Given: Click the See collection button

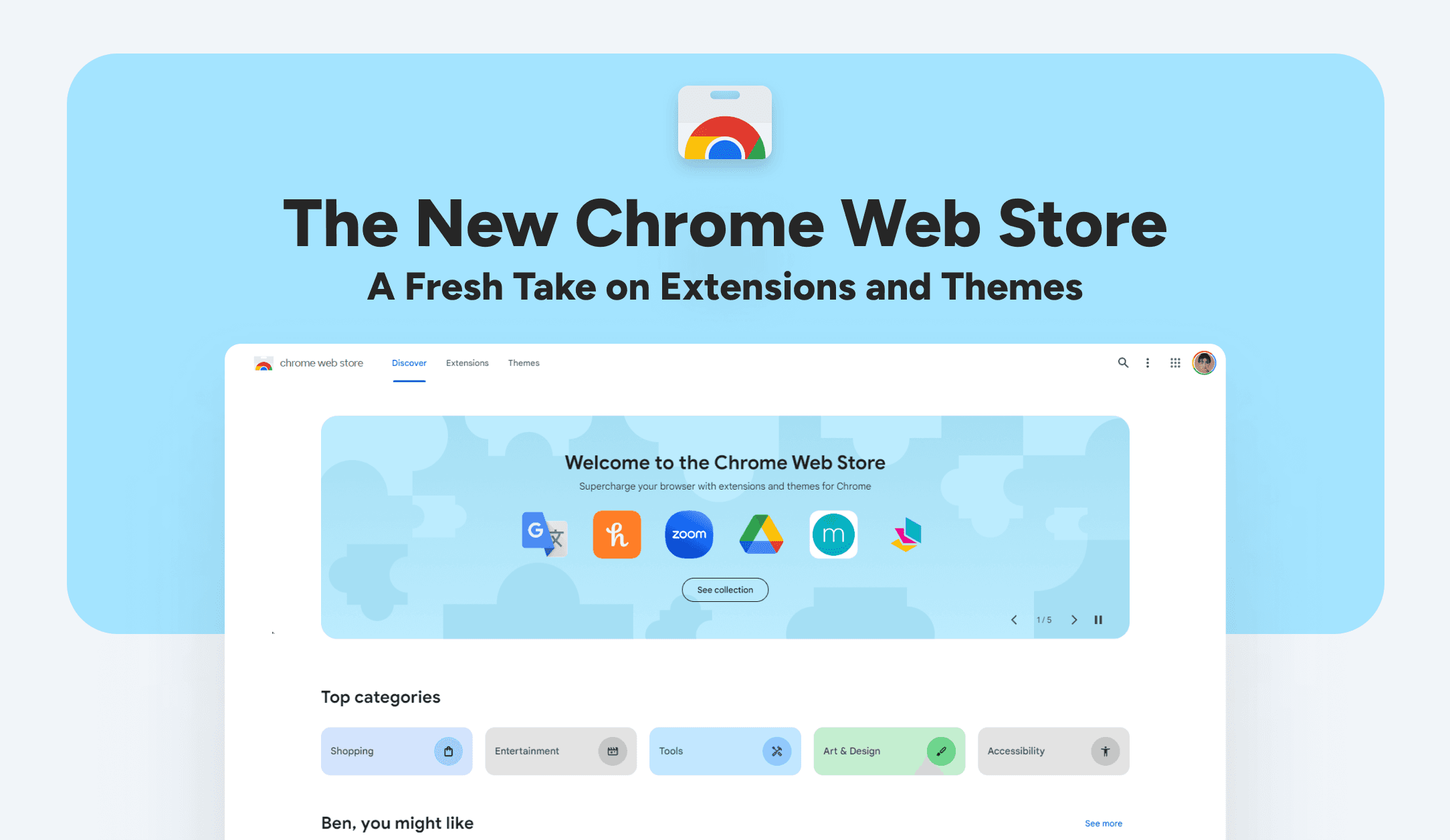Looking at the screenshot, I should tap(724, 589).
